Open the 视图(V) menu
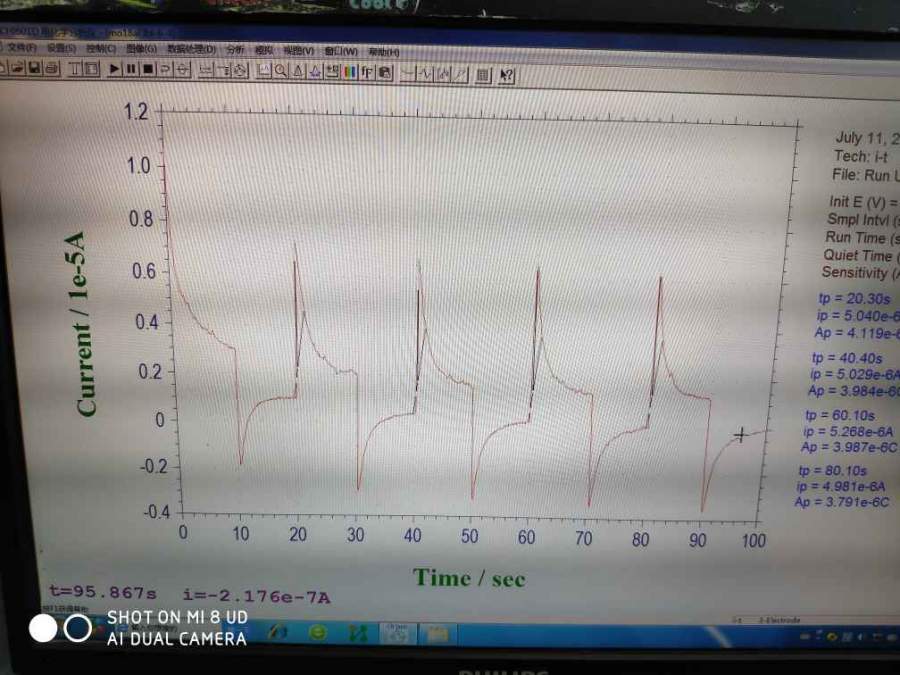900x675 pixels. 299,51
